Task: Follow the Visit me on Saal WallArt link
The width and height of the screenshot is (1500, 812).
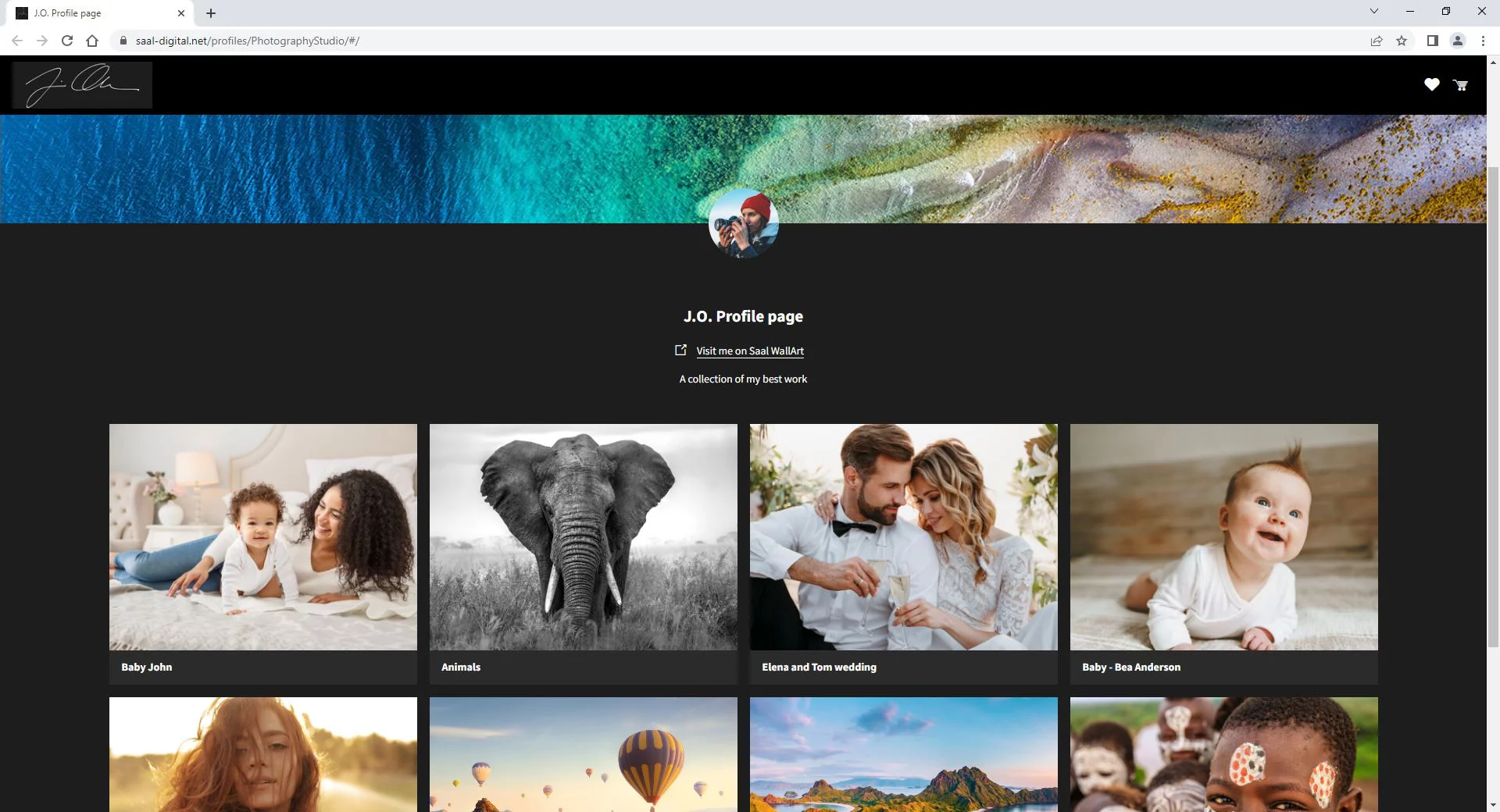Action: [749, 351]
